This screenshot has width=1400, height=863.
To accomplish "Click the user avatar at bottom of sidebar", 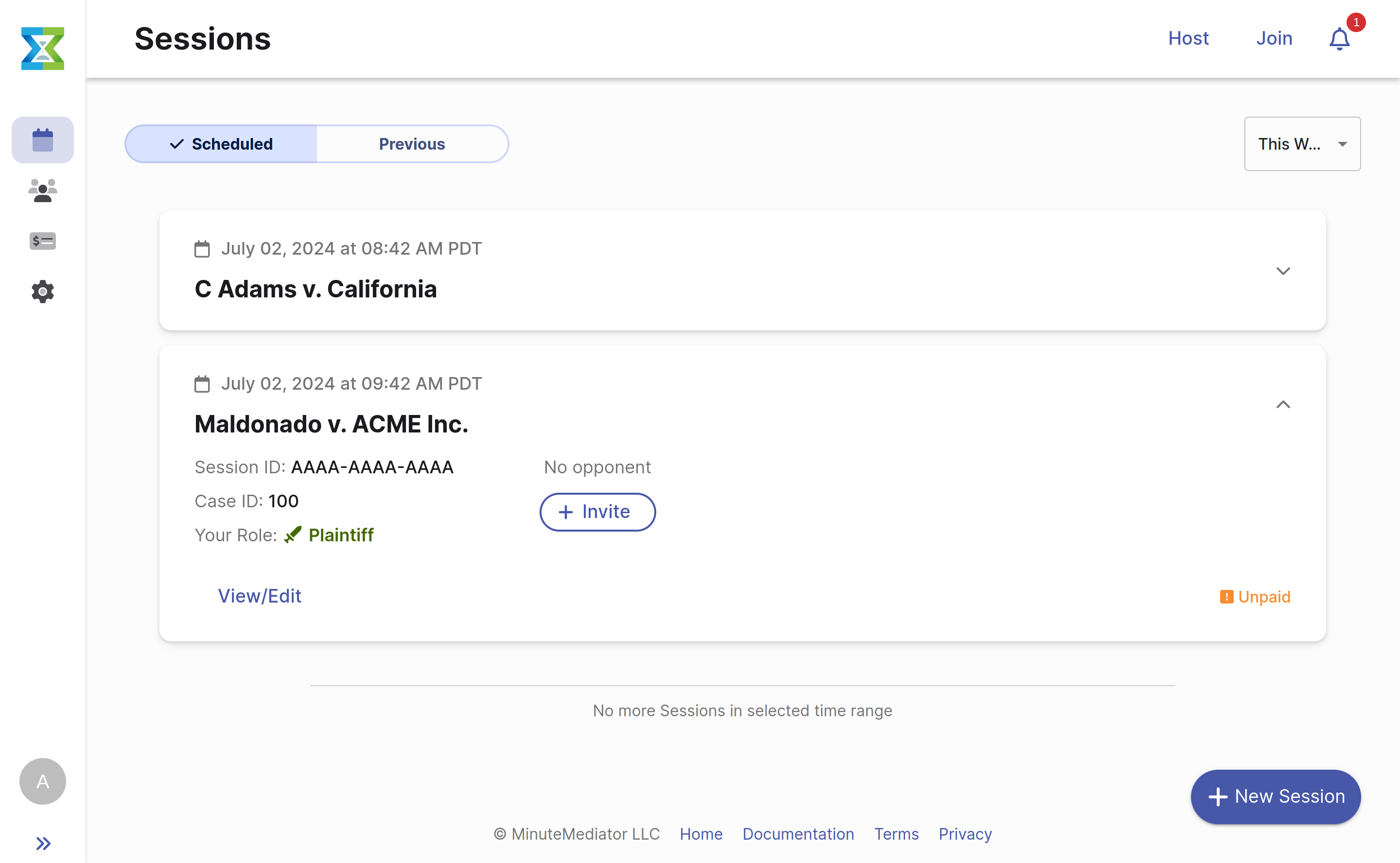I will click(x=42, y=781).
